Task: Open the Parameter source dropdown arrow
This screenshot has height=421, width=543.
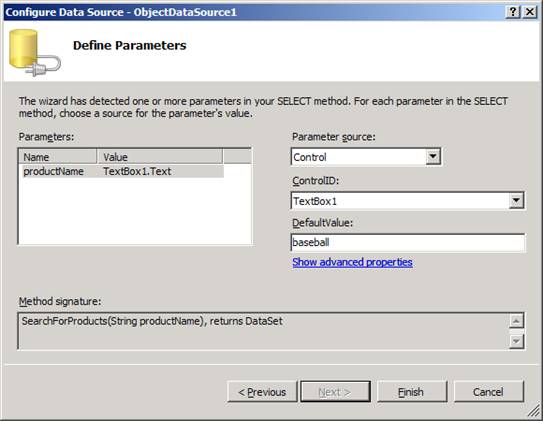Action: [x=433, y=157]
